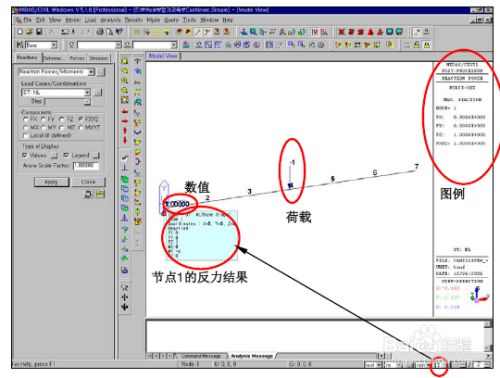Click the Save disk icon

(x=39, y=32)
